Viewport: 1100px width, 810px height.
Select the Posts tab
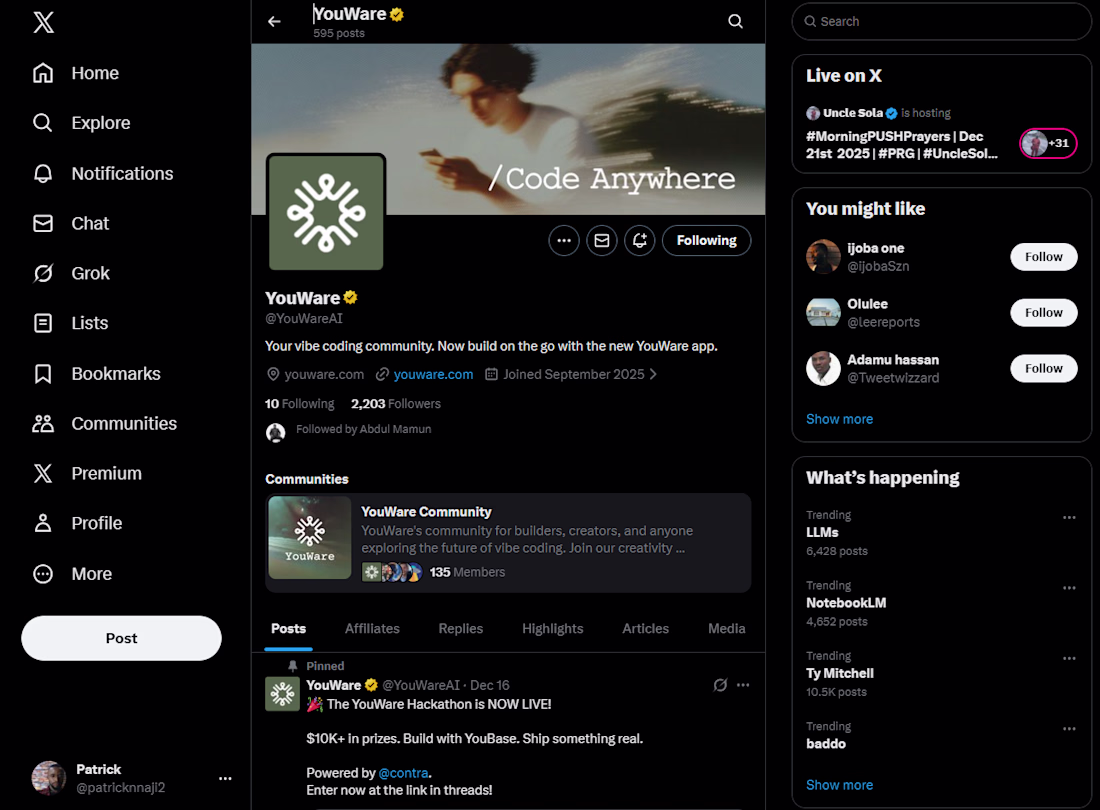(x=288, y=629)
